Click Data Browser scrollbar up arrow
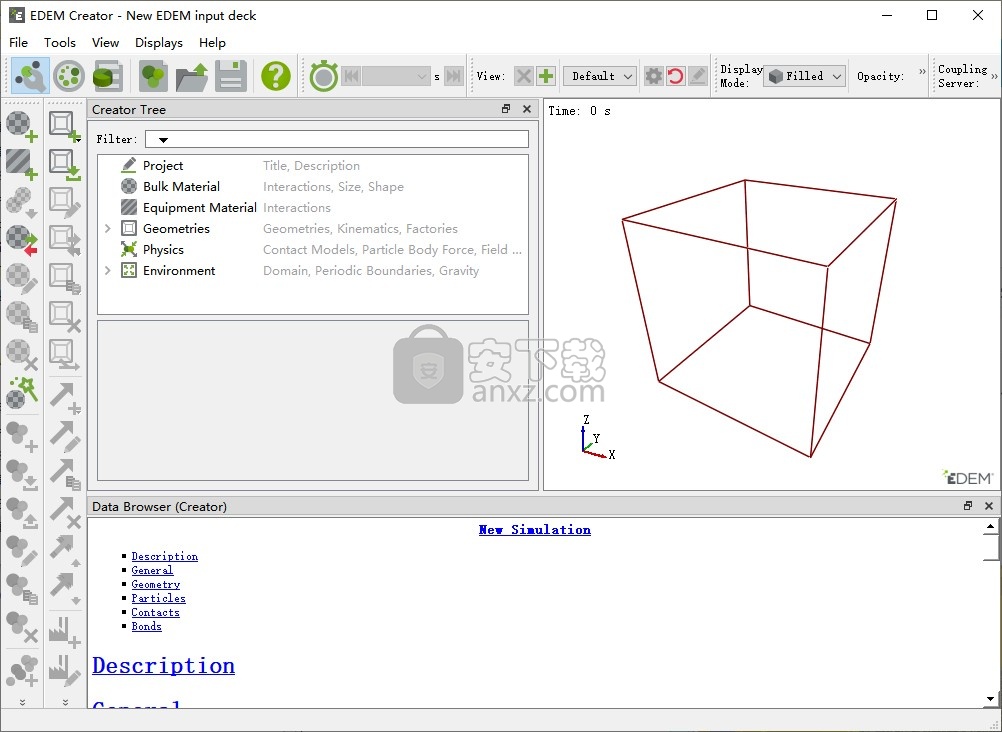The image size is (1002, 732). [x=990, y=527]
